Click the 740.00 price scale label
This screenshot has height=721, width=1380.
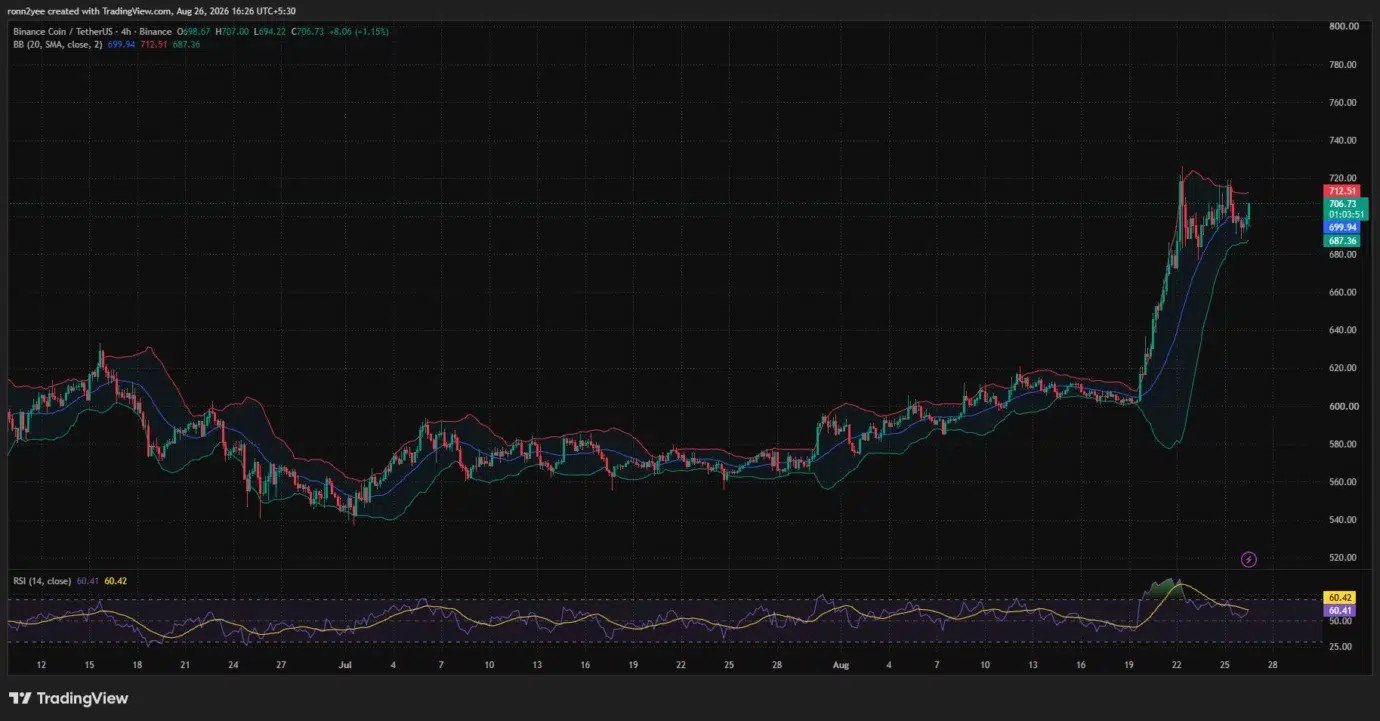[1342, 140]
